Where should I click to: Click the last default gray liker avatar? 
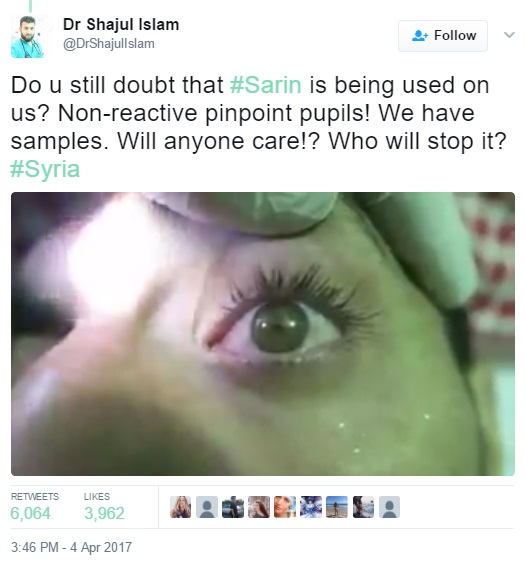[x=389, y=507]
